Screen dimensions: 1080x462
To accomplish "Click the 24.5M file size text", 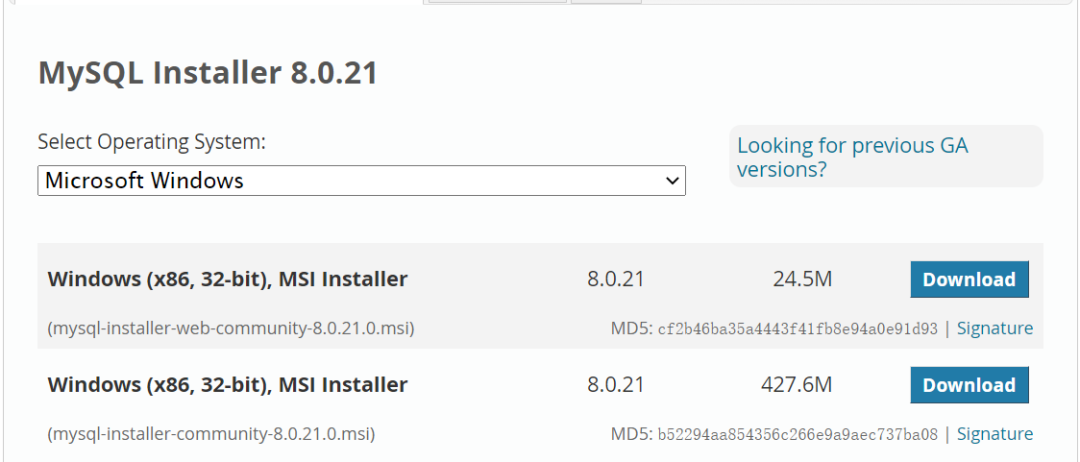I will point(802,280).
